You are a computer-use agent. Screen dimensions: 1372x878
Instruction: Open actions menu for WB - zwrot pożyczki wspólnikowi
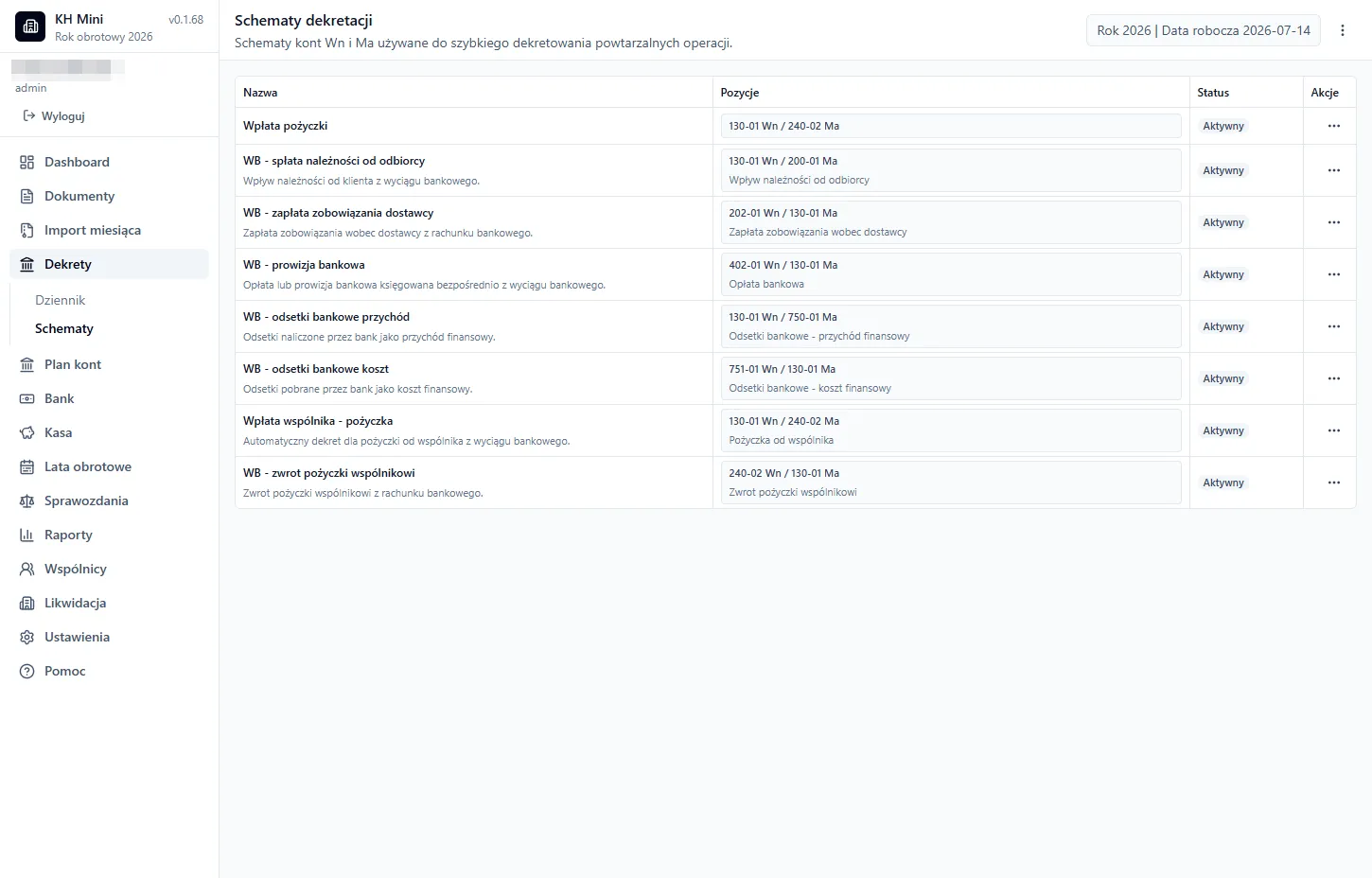click(1334, 483)
